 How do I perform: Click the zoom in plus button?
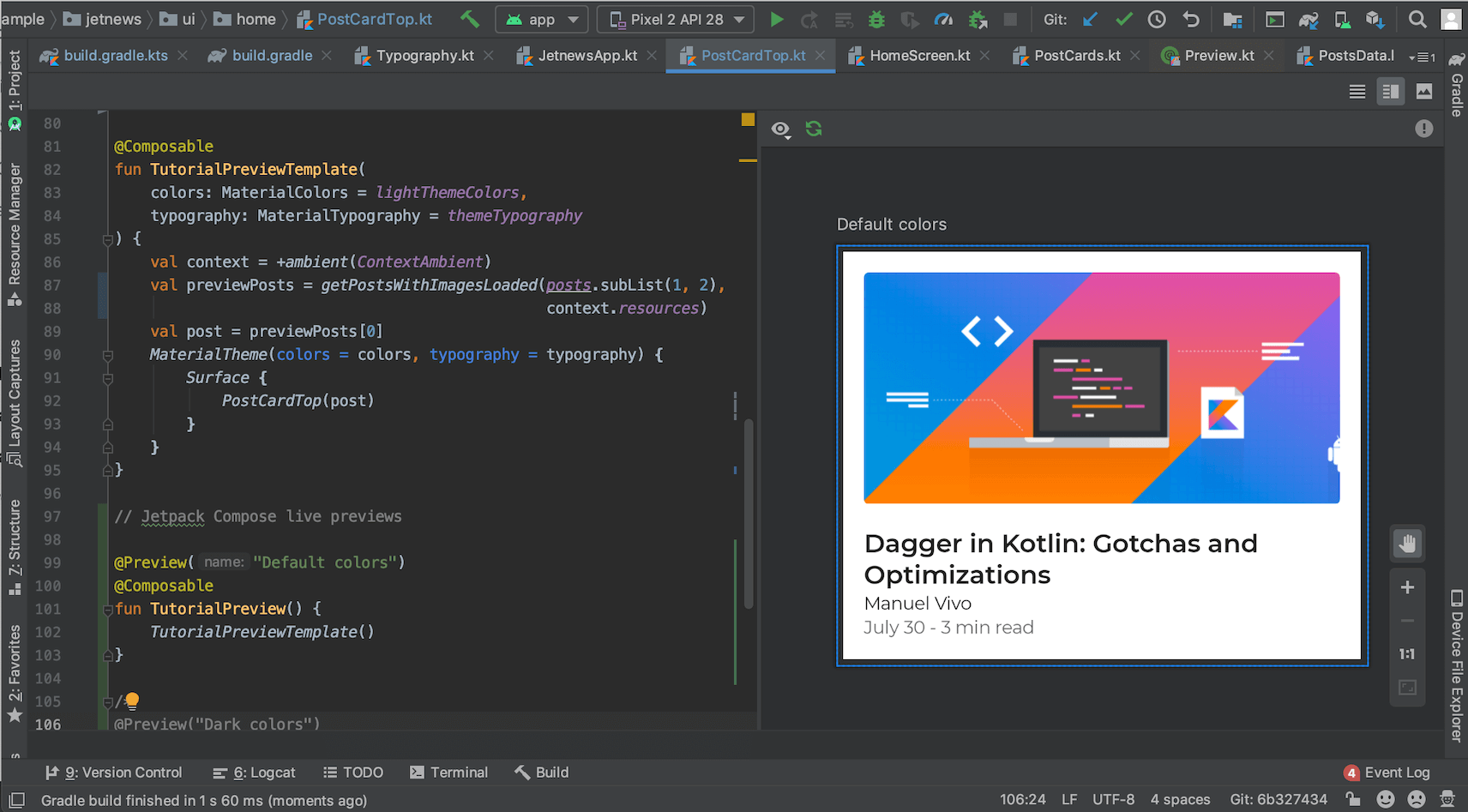pyautogui.click(x=1407, y=587)
